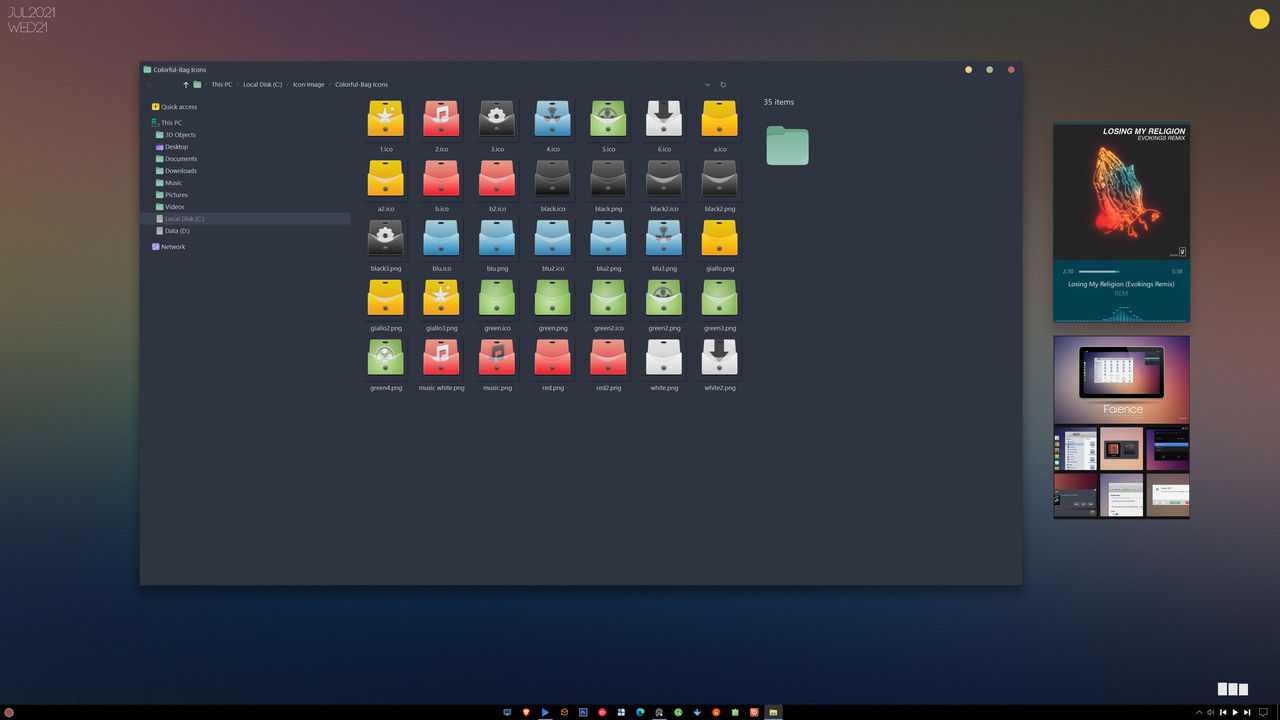Select the 1.ico yellow bag icon
Viewport: 1280px width, 720px height.
(386, 118)
